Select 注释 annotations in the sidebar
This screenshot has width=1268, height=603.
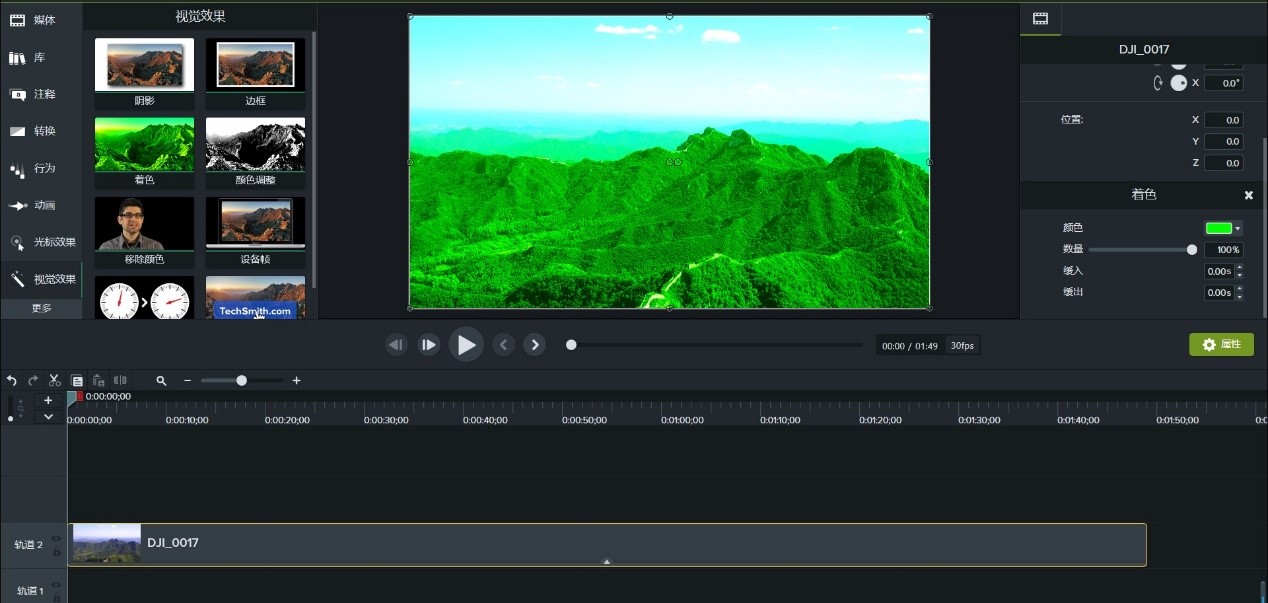40,94
